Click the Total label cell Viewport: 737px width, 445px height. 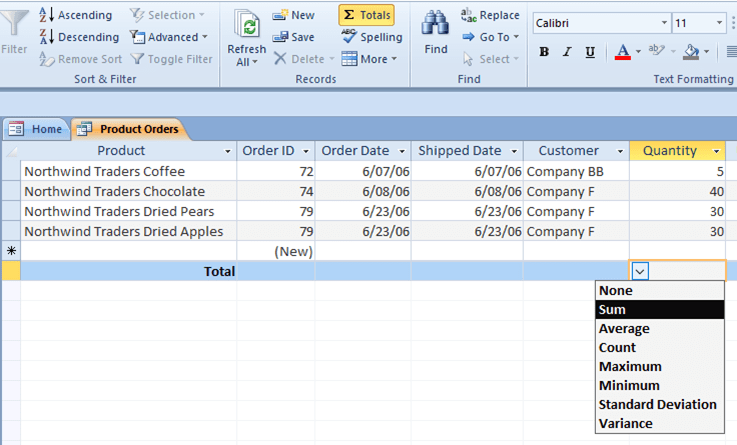point(128,271)
